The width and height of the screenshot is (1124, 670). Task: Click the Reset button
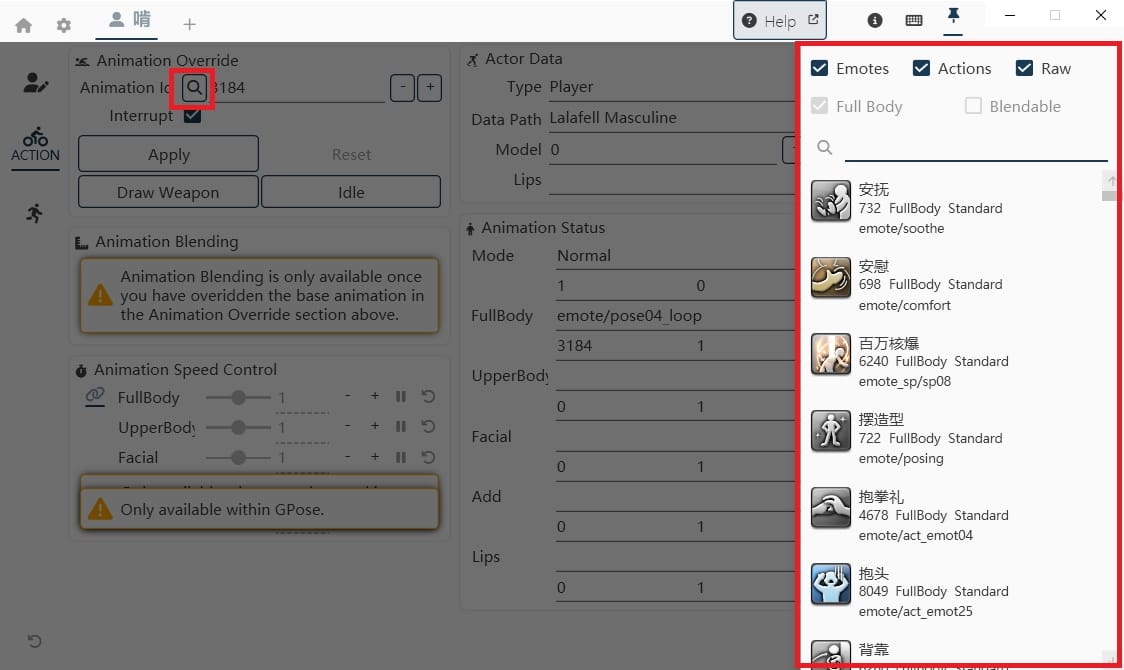351,154
